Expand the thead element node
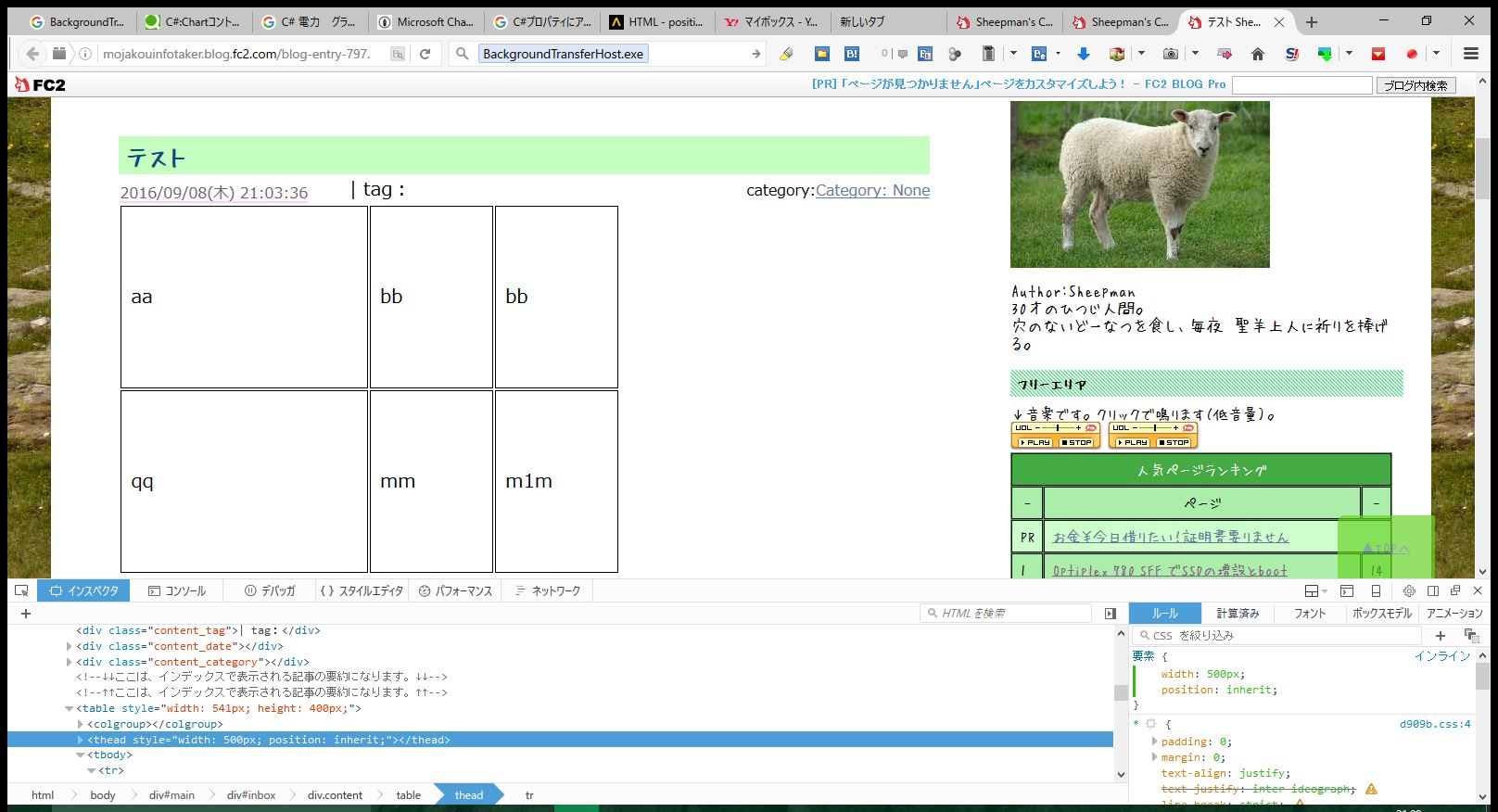 point(81,741)
